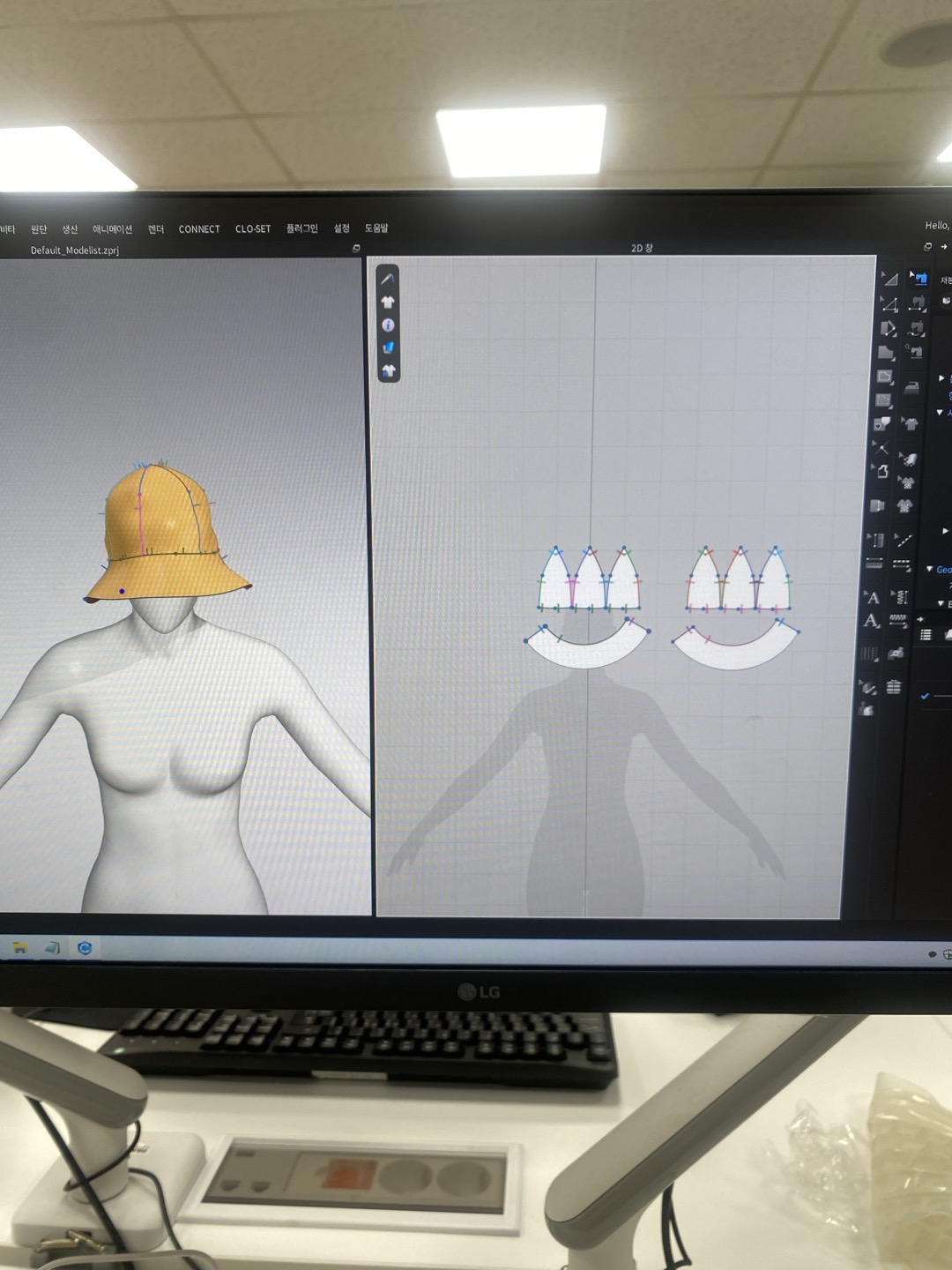Open the CONNECT menu
The width and height of the screenshot is (952, 1270).
(x=199, y=229)
